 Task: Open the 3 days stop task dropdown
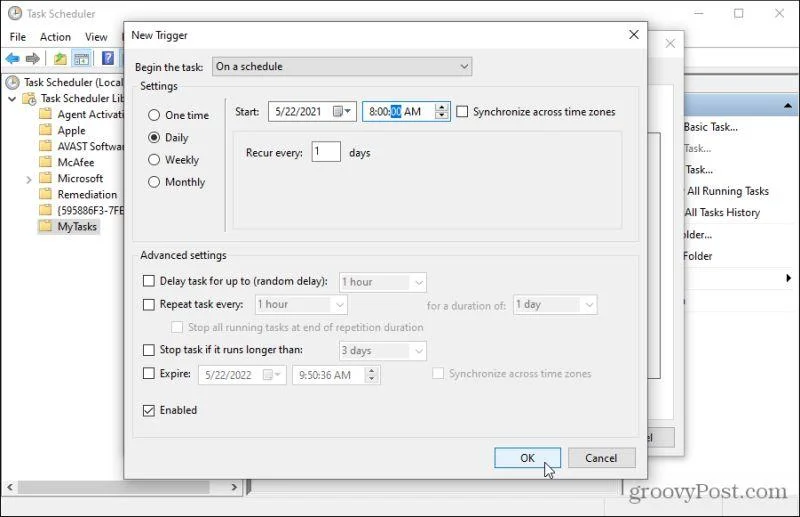click(x=383, y=351)
